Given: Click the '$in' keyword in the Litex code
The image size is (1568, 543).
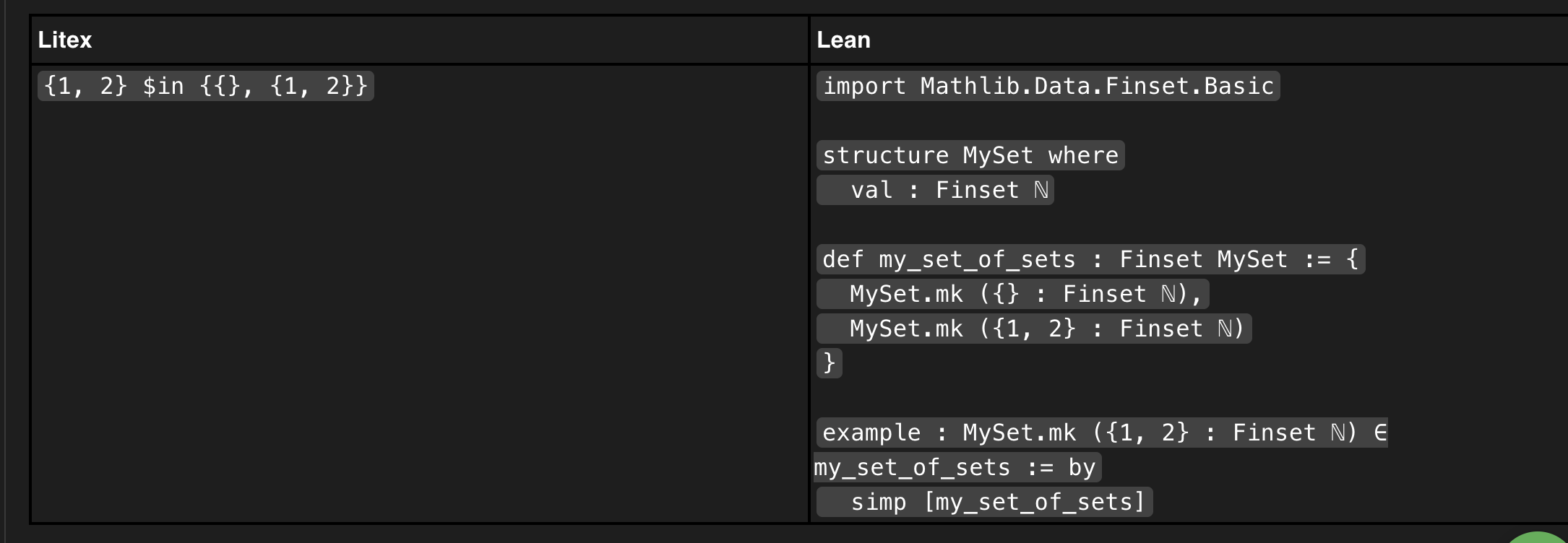Looking at the screenshot, I should [163, 86].
